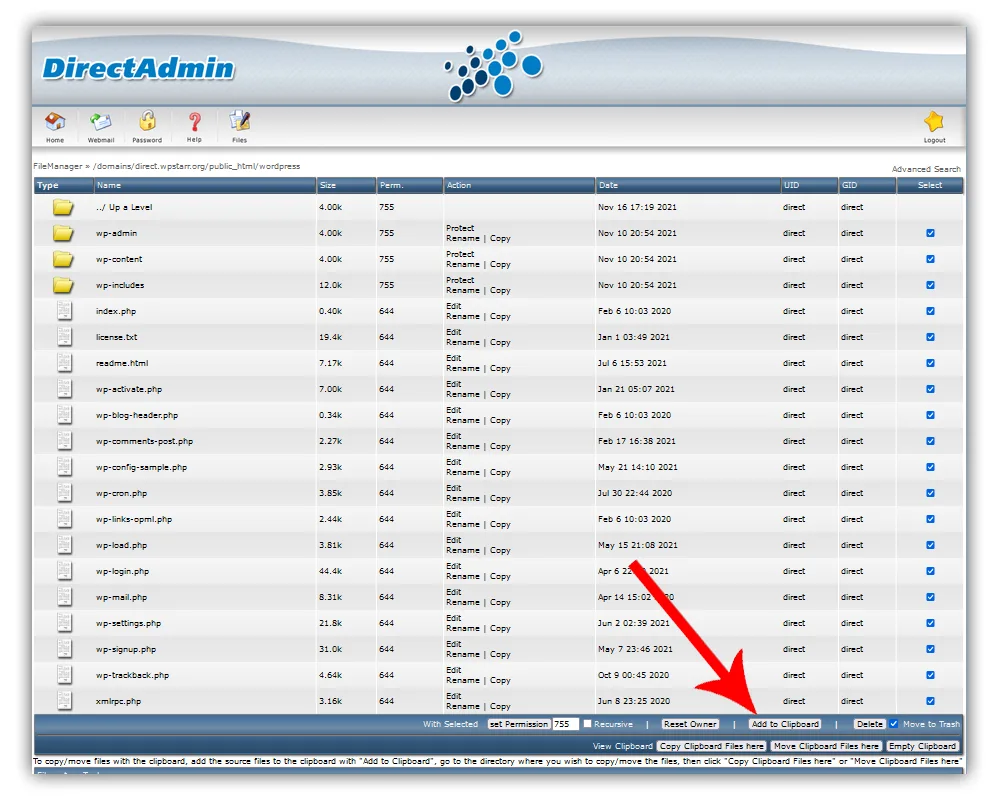Click the Up a Level link
This screenshot has height=800, width=1000.
click(124, 207)
